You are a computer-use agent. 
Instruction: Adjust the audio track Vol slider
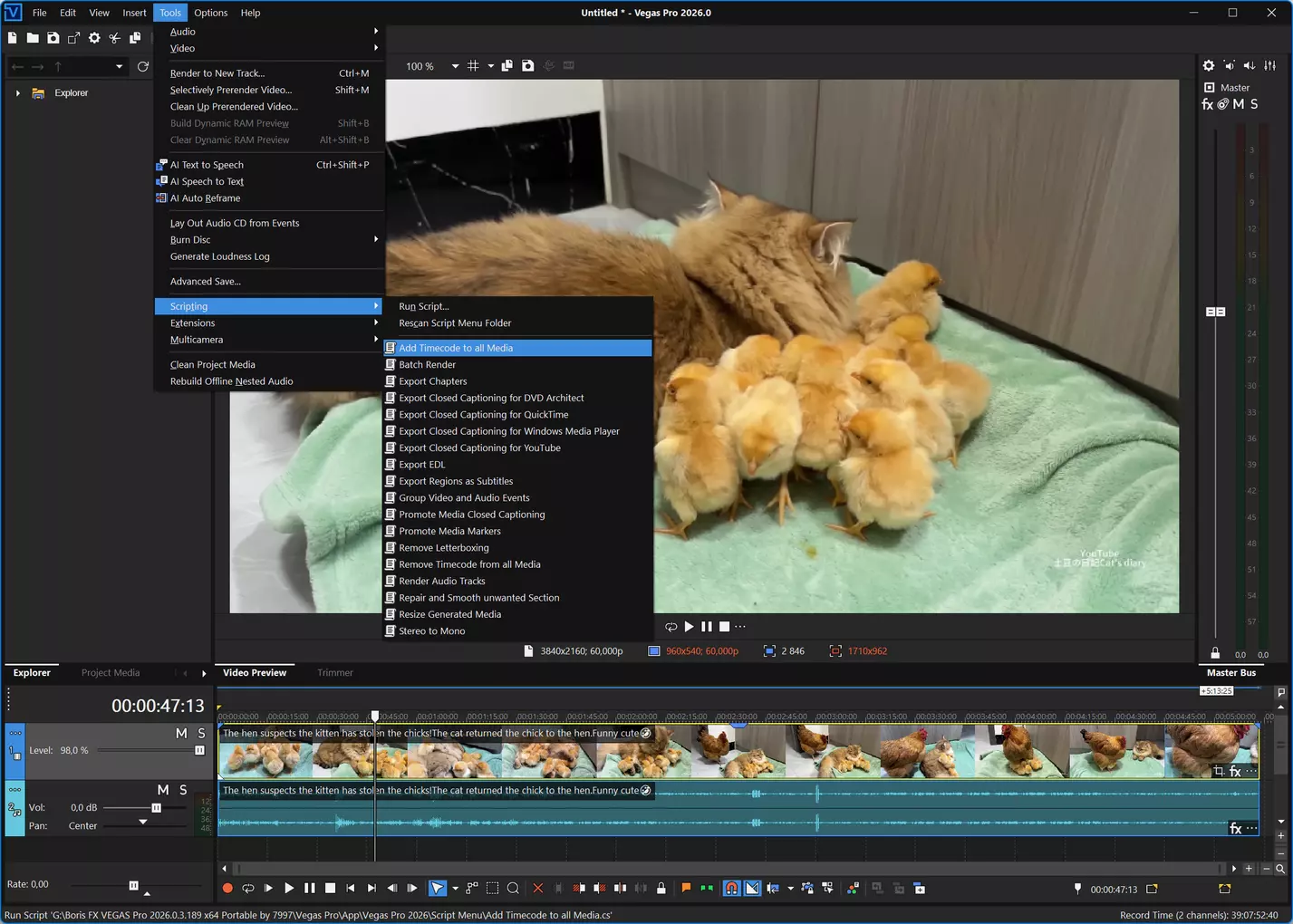156,807
